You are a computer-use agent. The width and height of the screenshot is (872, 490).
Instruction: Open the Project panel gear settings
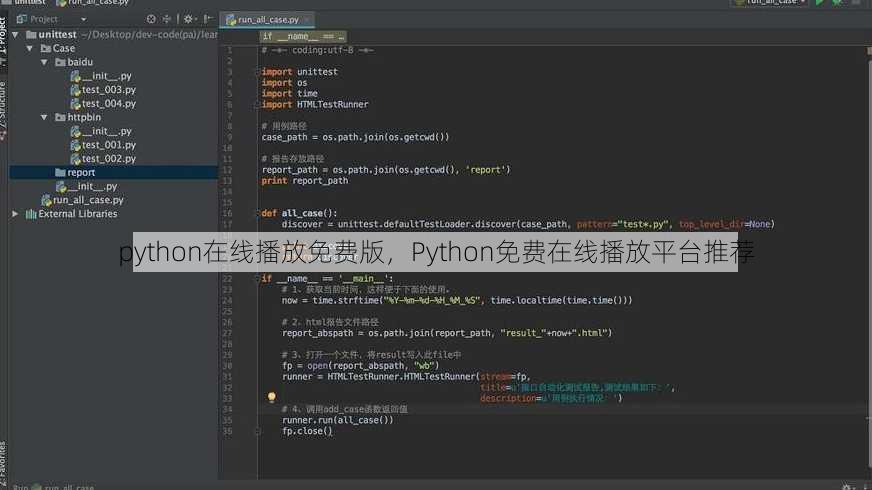tap(189, 19)
